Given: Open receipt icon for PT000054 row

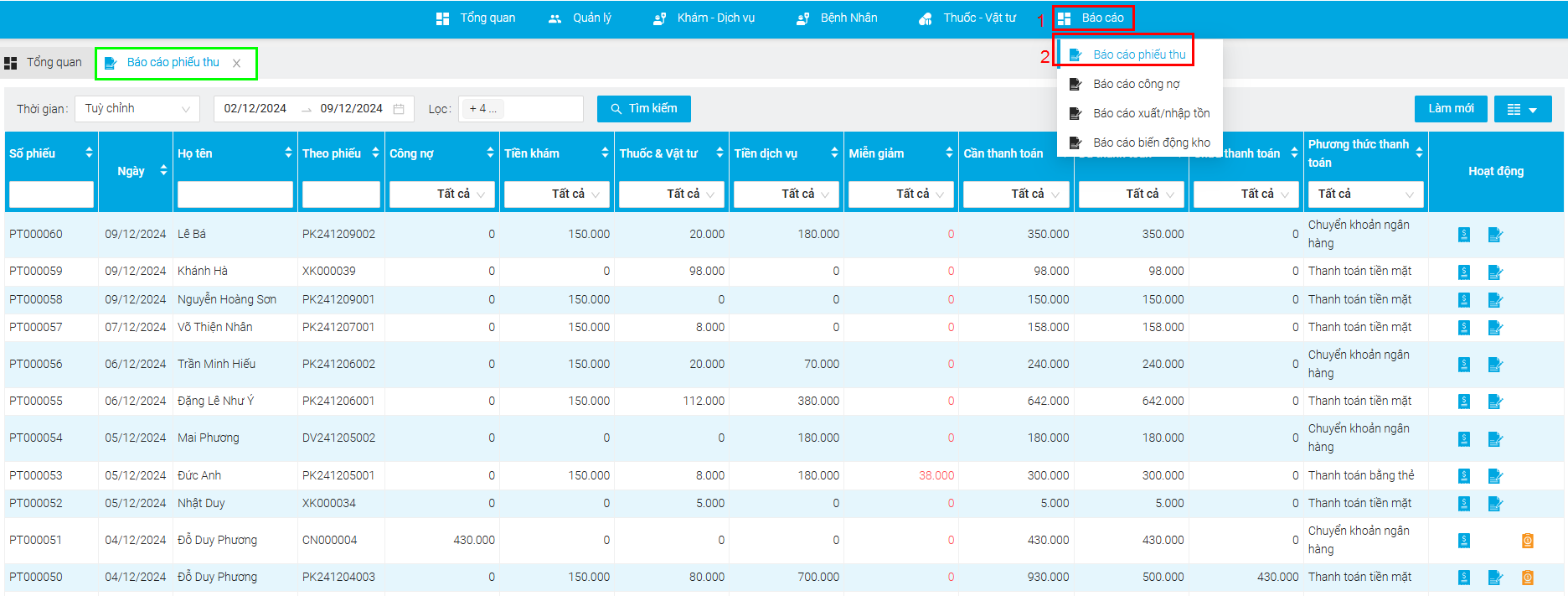Looking at the screenshot, I should [x=1464, y=438].
